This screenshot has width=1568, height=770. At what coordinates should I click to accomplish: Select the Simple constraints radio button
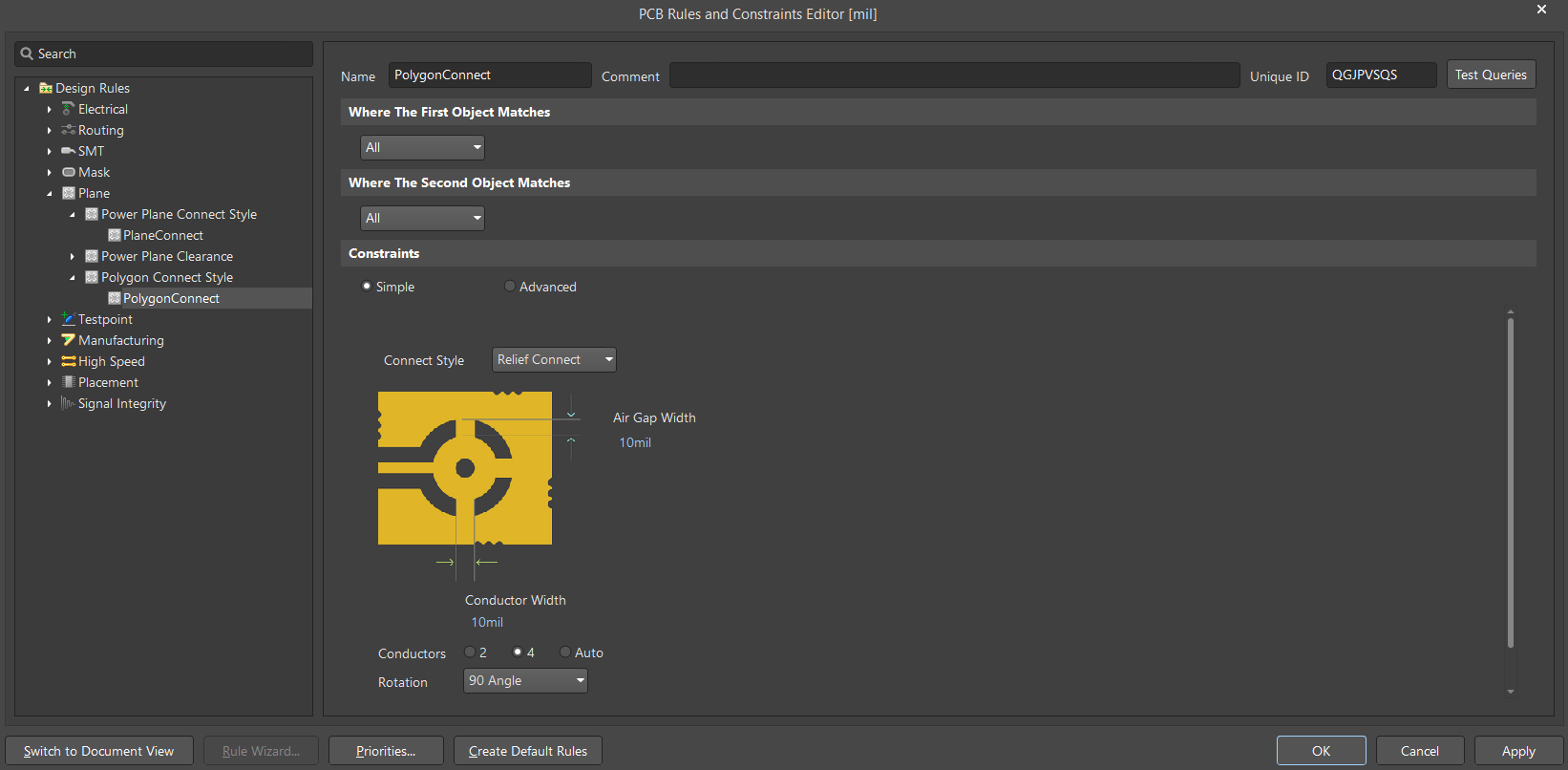pyautogui.click(x=367, y=286)
